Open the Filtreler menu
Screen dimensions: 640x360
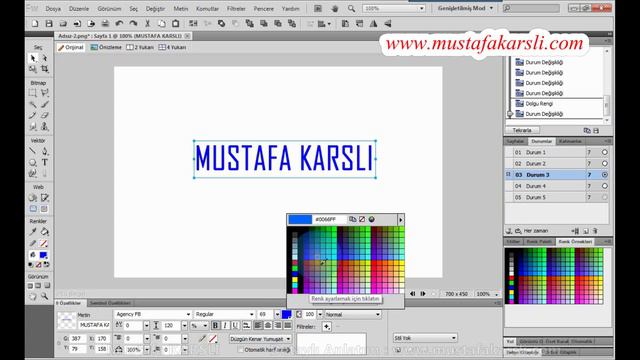coord(236,9)
